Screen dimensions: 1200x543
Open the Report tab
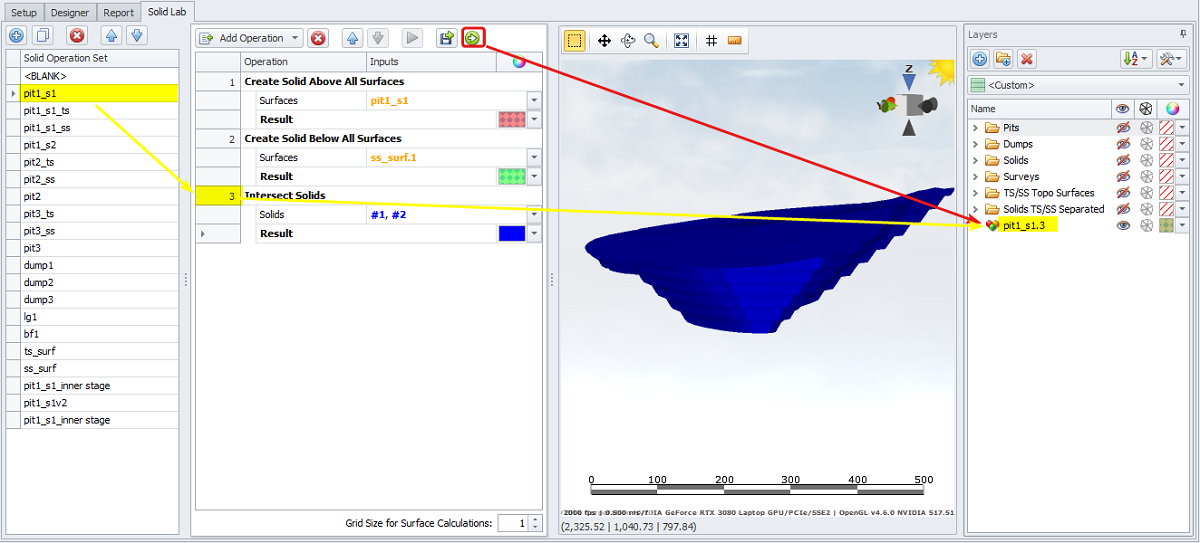point(118,13)
